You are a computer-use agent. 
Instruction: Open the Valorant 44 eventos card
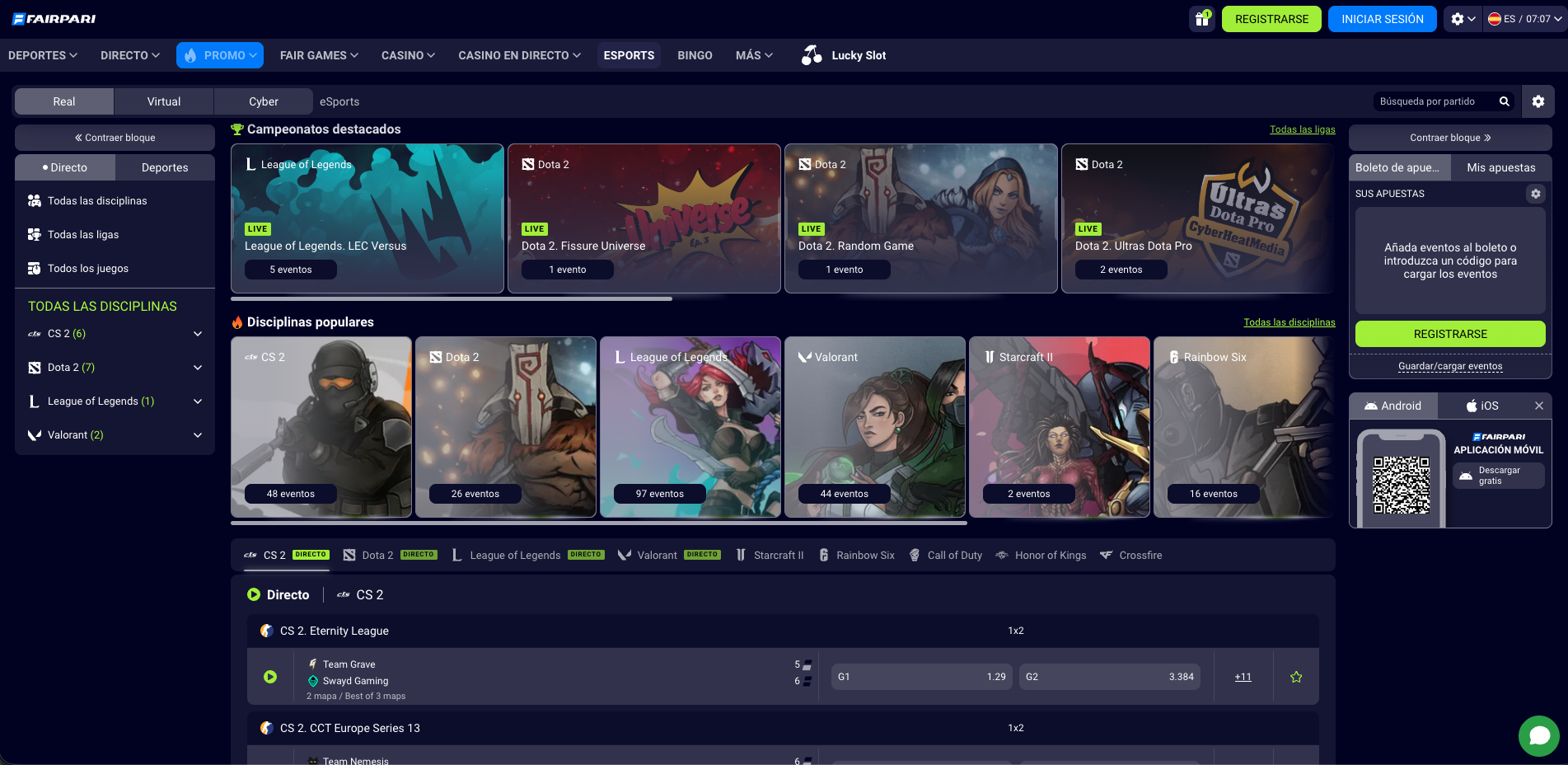(875, 427)
